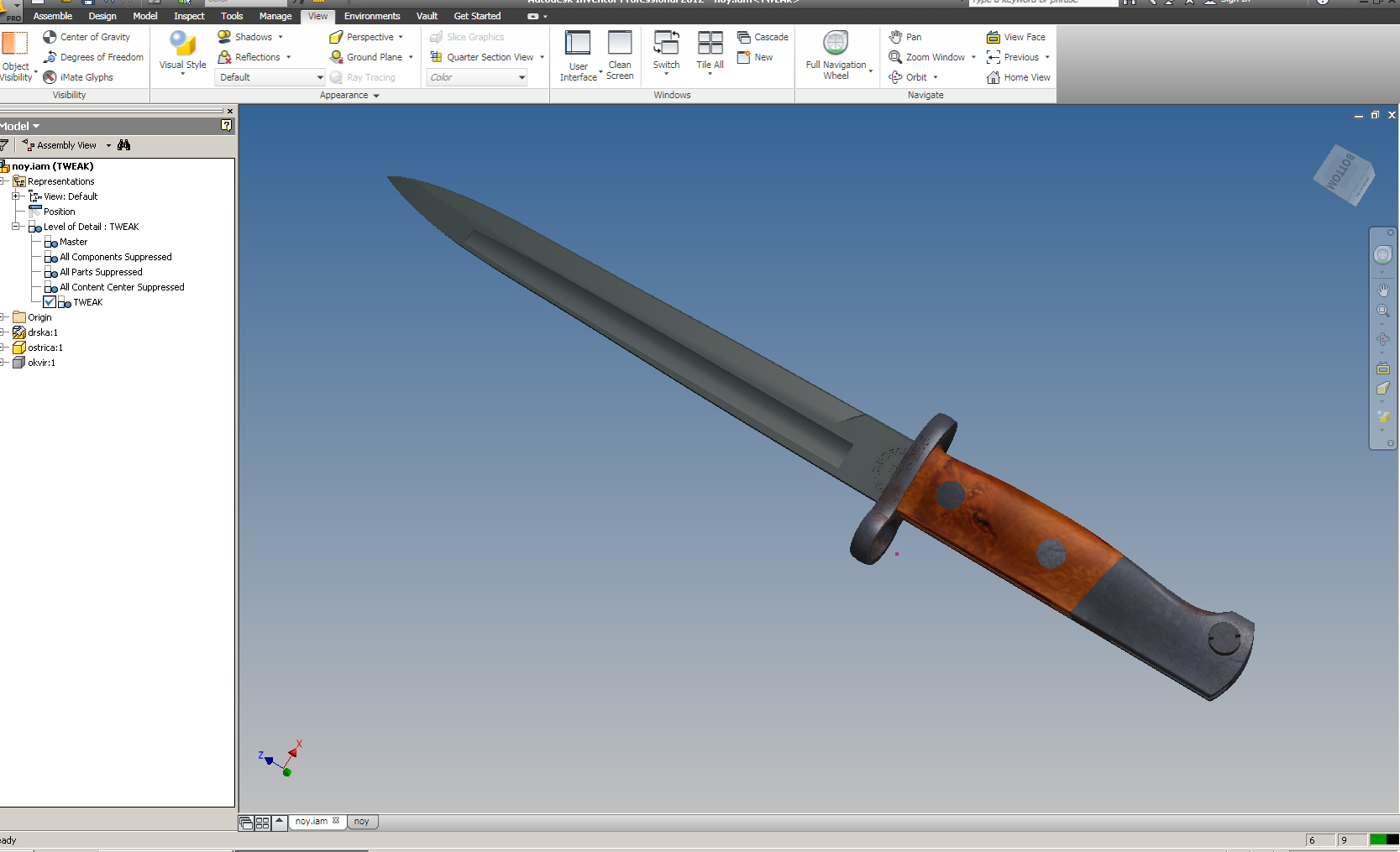1400x852 pixels.
Task: Show Degrees of Freedom
Action: tap(93, 57)
